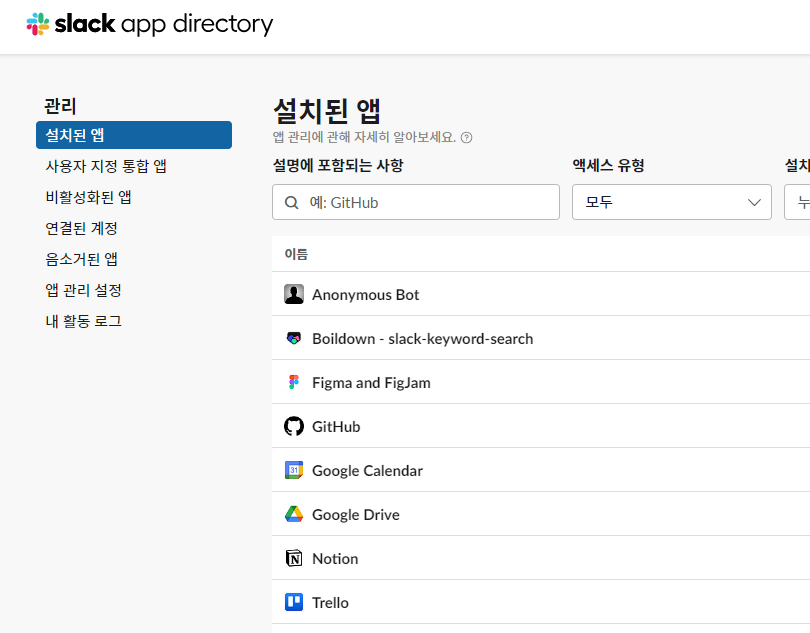The image size is (810, 633).
Task: Click the 이름 column header
Action: (296, 254)
